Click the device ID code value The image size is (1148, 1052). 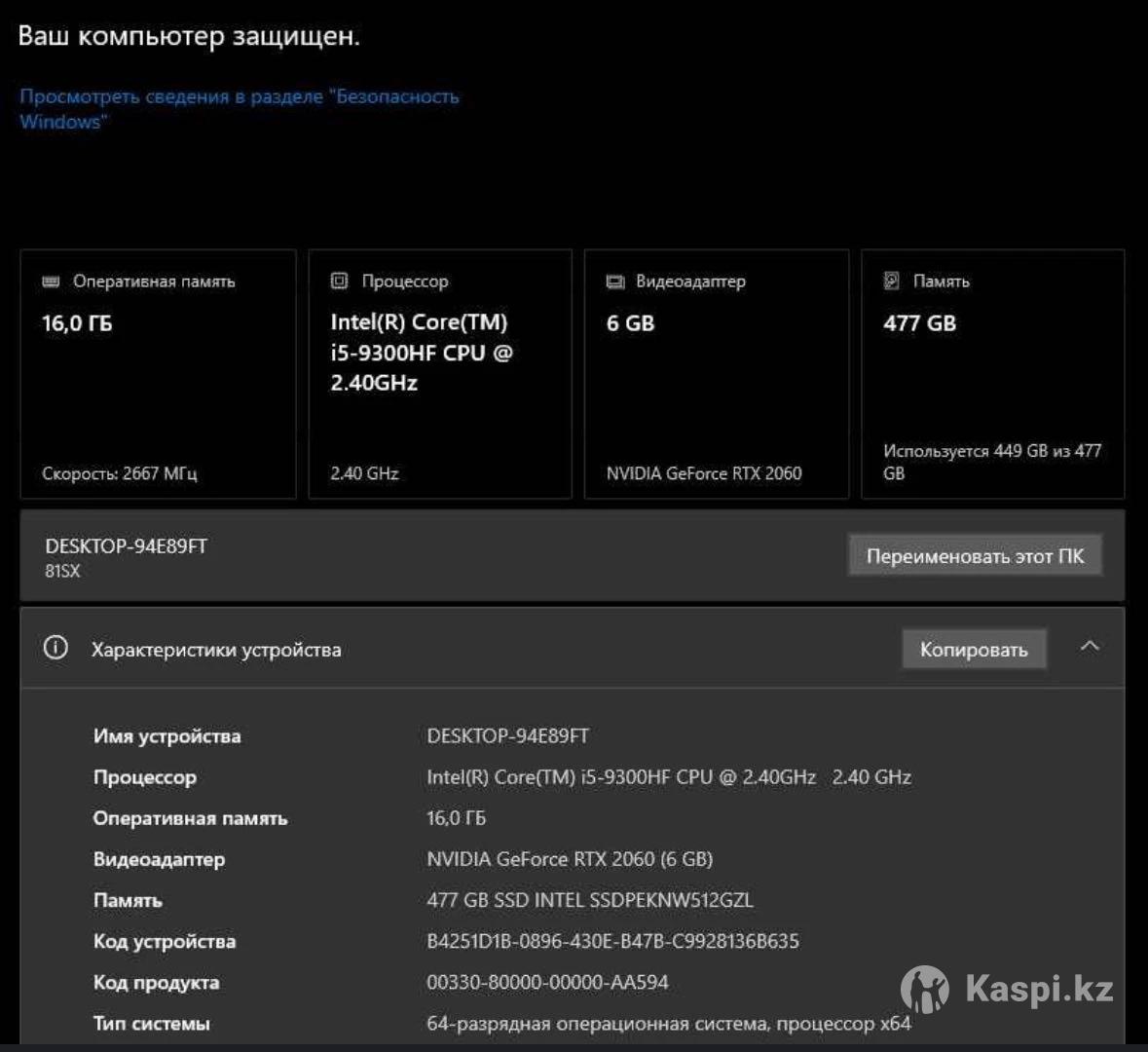[612, 941]
